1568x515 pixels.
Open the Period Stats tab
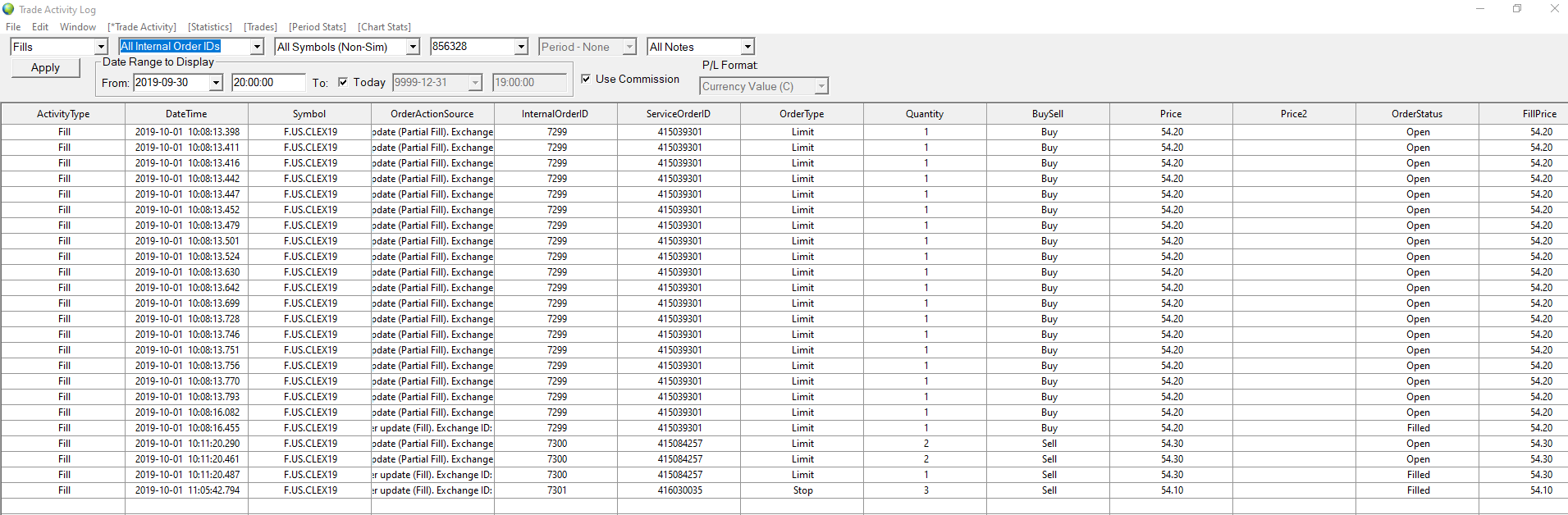pyautogui.click(x=318, y=27)
